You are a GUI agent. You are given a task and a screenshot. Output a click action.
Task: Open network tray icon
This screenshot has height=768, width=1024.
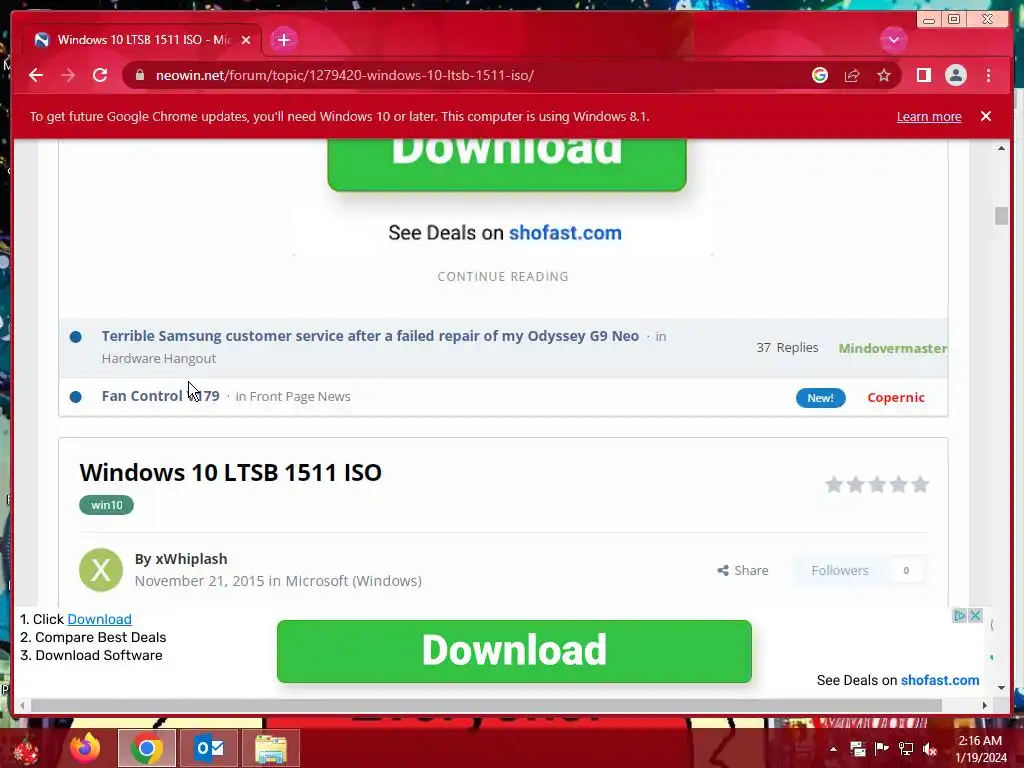click(x=906, y=749)
